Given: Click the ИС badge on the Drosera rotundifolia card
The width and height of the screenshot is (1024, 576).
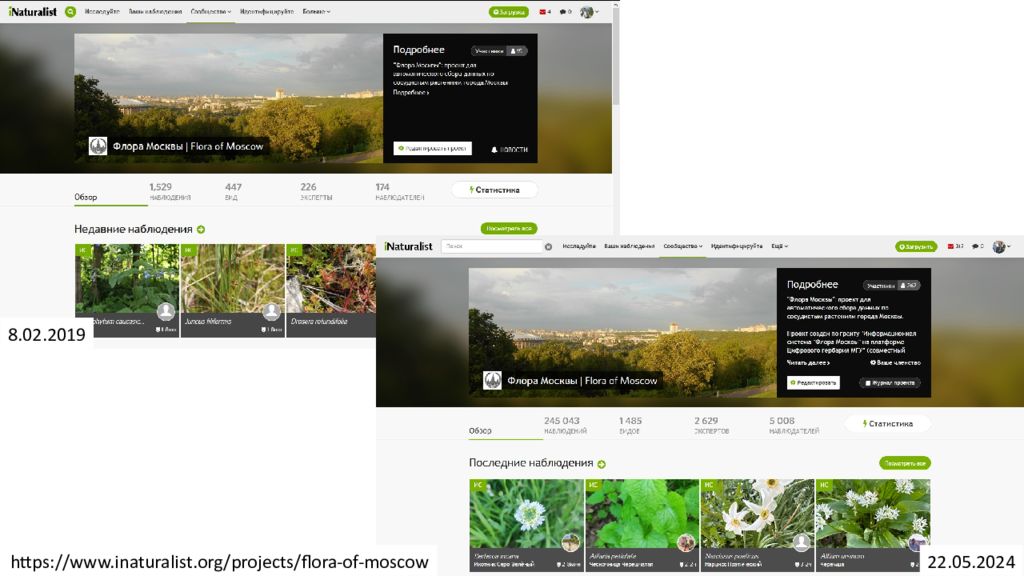Looking at the screenshot, I should [x=295, y=249].
